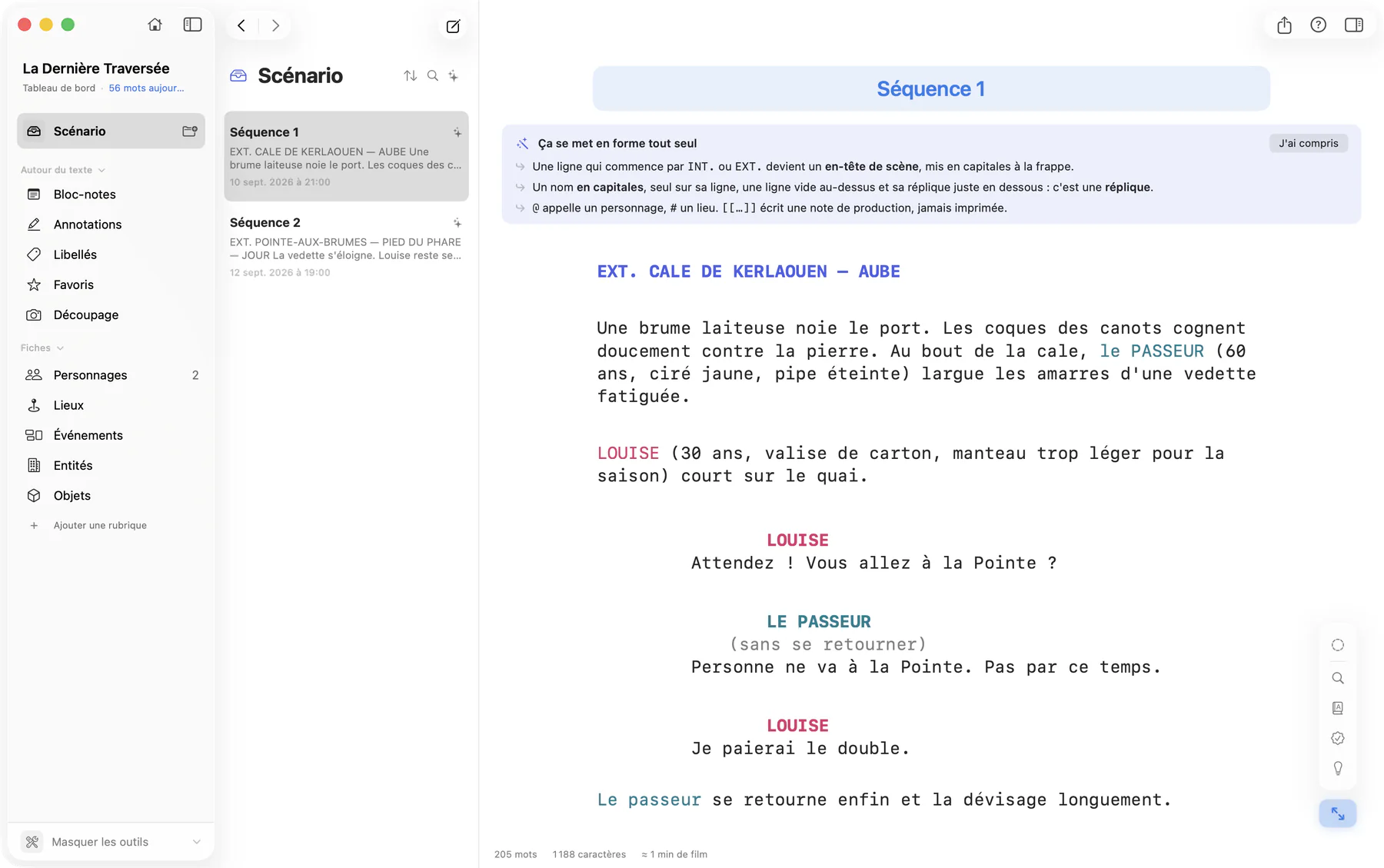Open Annotations in the sidebar

[x=111, y=224]
